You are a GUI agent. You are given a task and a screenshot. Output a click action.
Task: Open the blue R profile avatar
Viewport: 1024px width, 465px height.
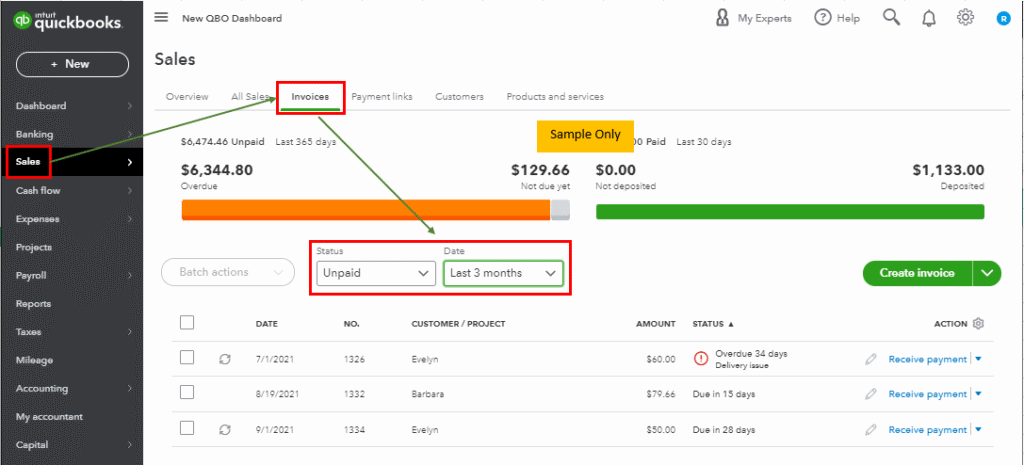tap(1003, 19)
